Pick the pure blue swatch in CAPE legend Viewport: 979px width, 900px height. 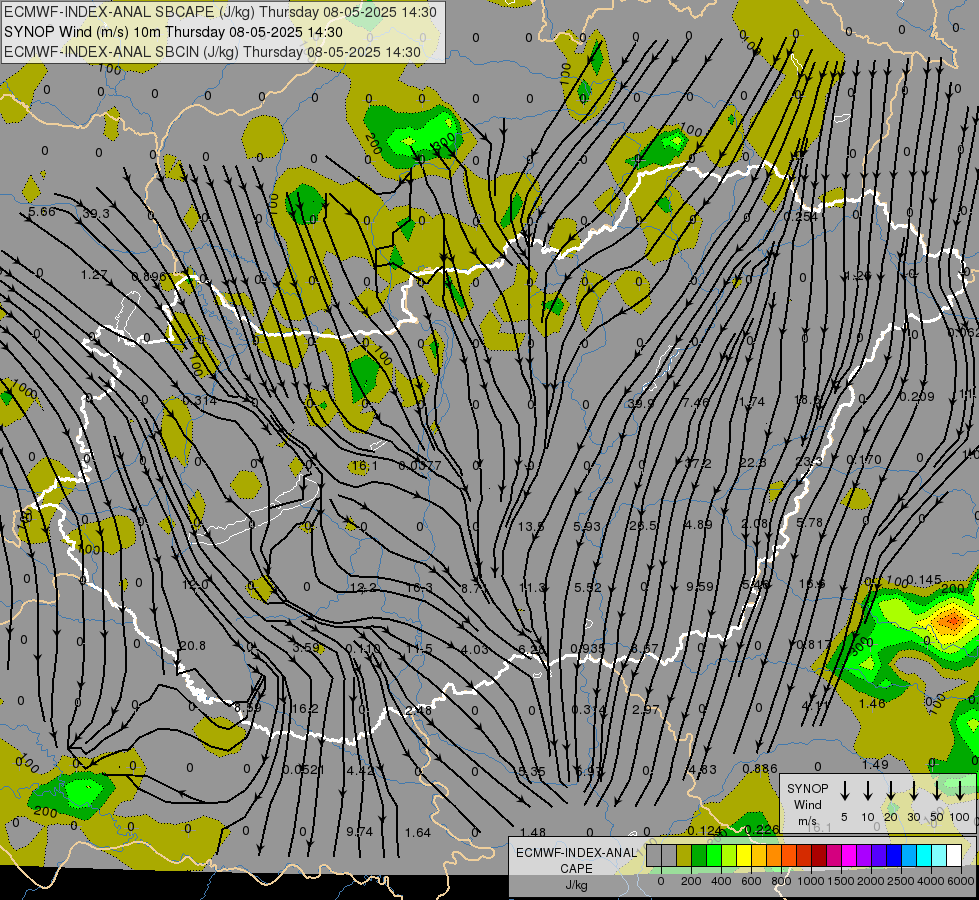(893, 856)
